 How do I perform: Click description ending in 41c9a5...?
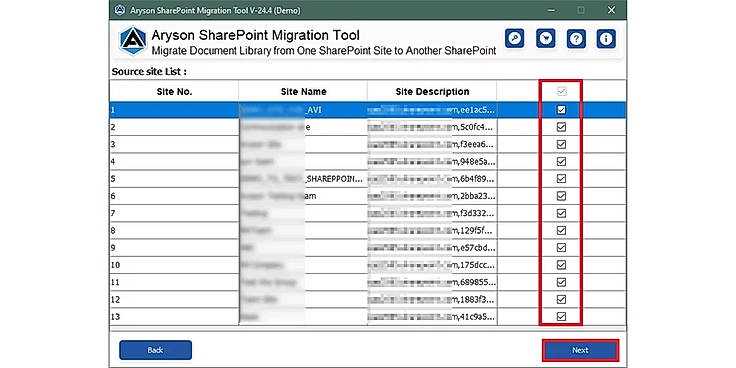click(x=432, y=317)
